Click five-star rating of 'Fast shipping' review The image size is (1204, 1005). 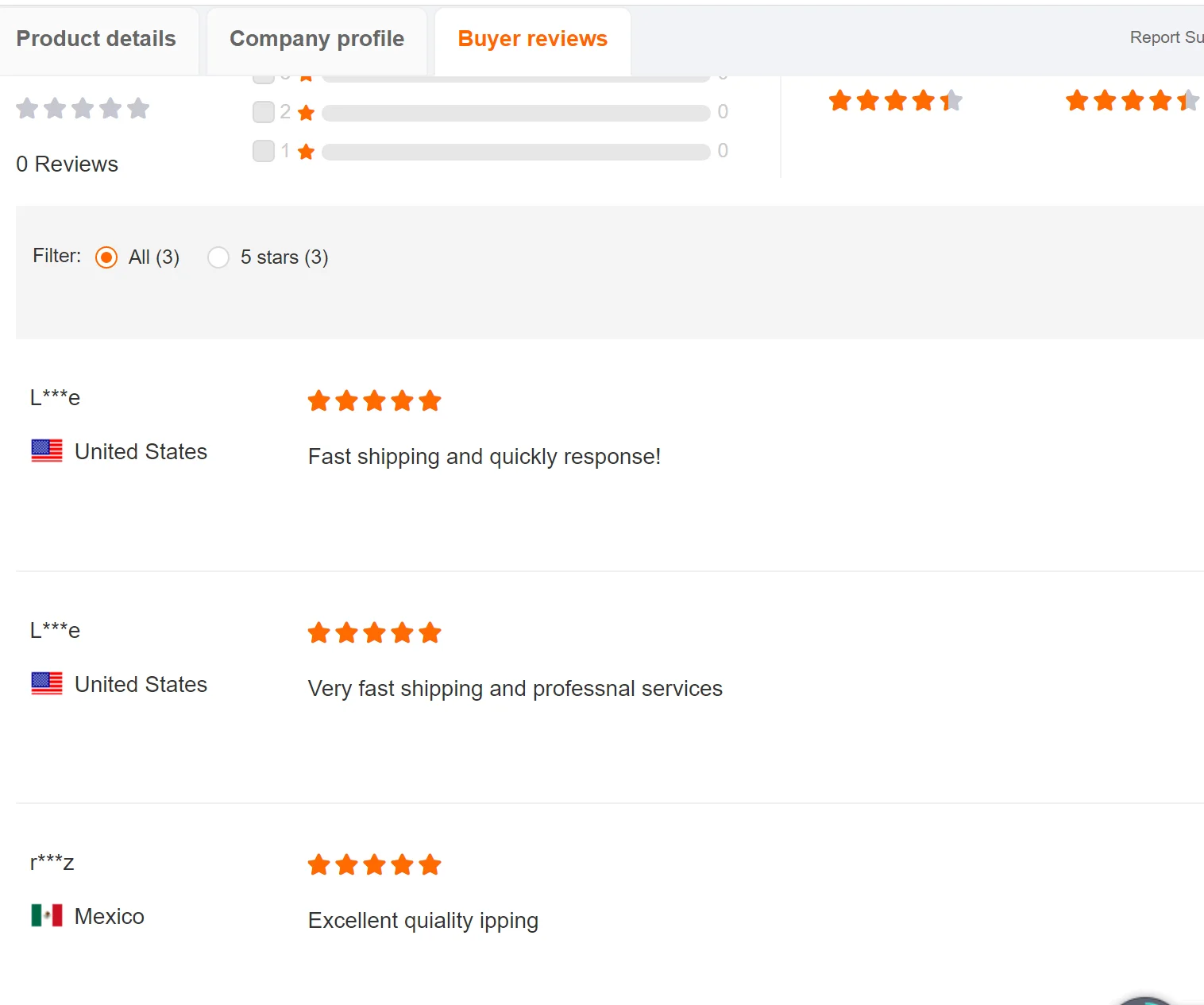[x=374, y=401]
